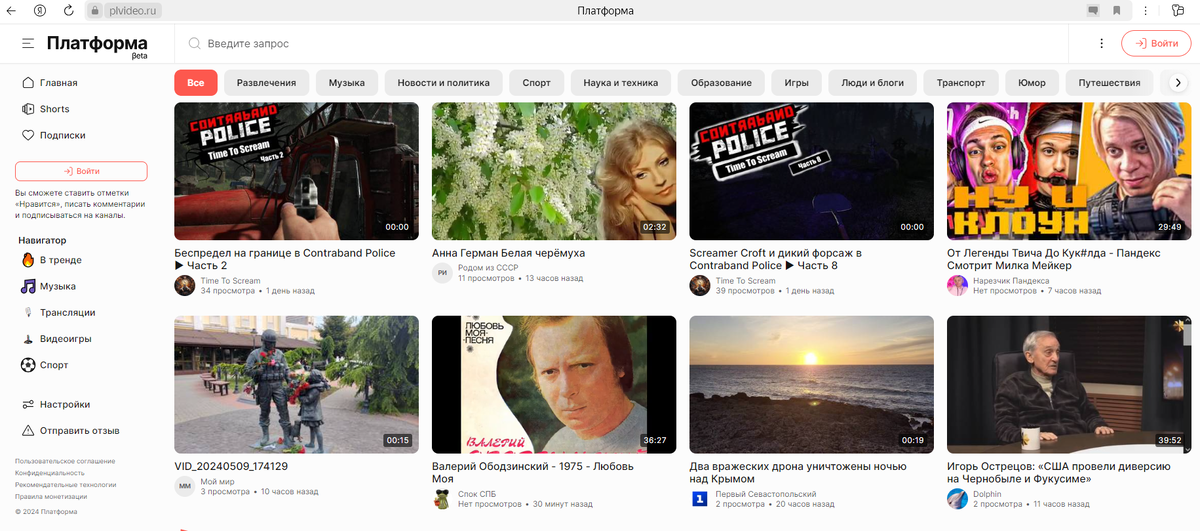Open Игорь Острецов interview thumbnail
The width and height of the screenshot is (1200, 531).
coord(1069,384)
